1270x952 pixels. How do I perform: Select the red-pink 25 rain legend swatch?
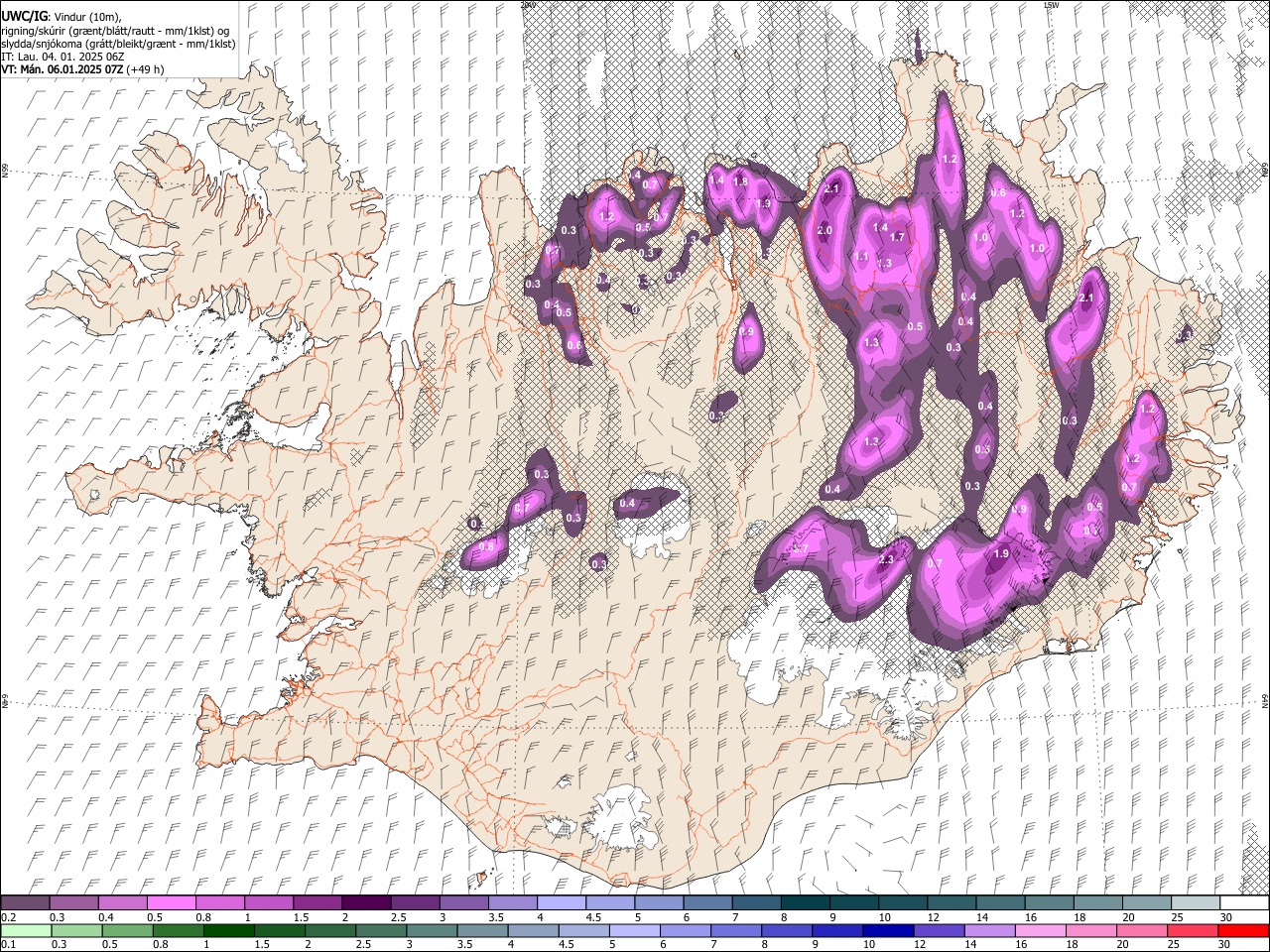pos(1194,930)
